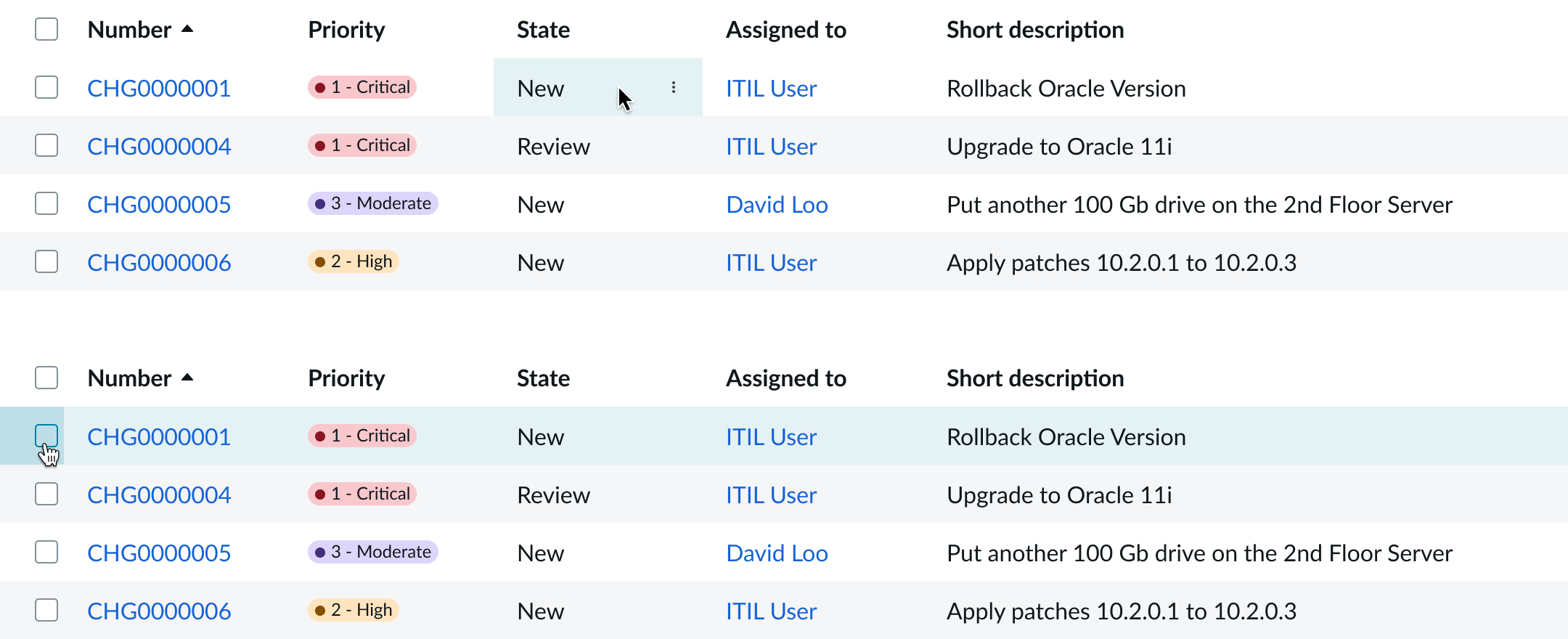Check the highlighted CHG0000001 row checkbox

click(x=46, y=436)
